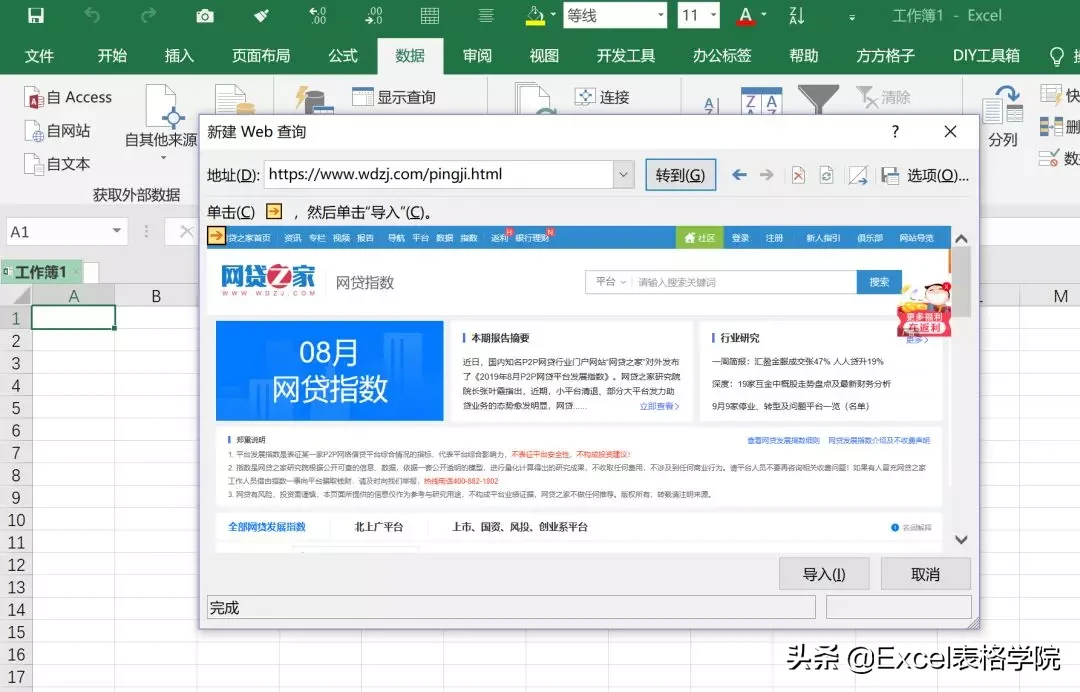Switch to the 开发工具 ribbon tab

(625, 56)
